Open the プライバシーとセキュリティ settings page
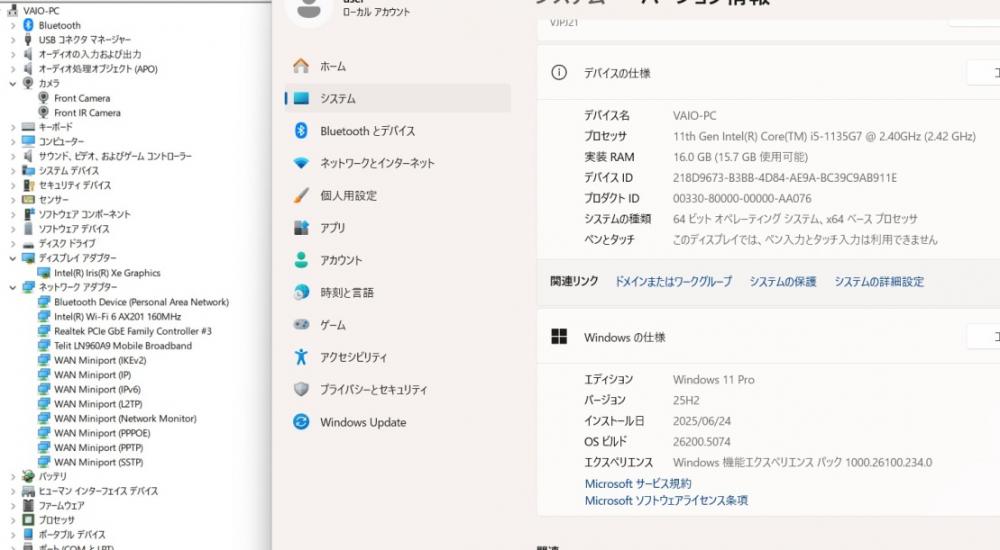This screenshot has width=1000, height=550. pyautogui.click(x=397, y=389)
